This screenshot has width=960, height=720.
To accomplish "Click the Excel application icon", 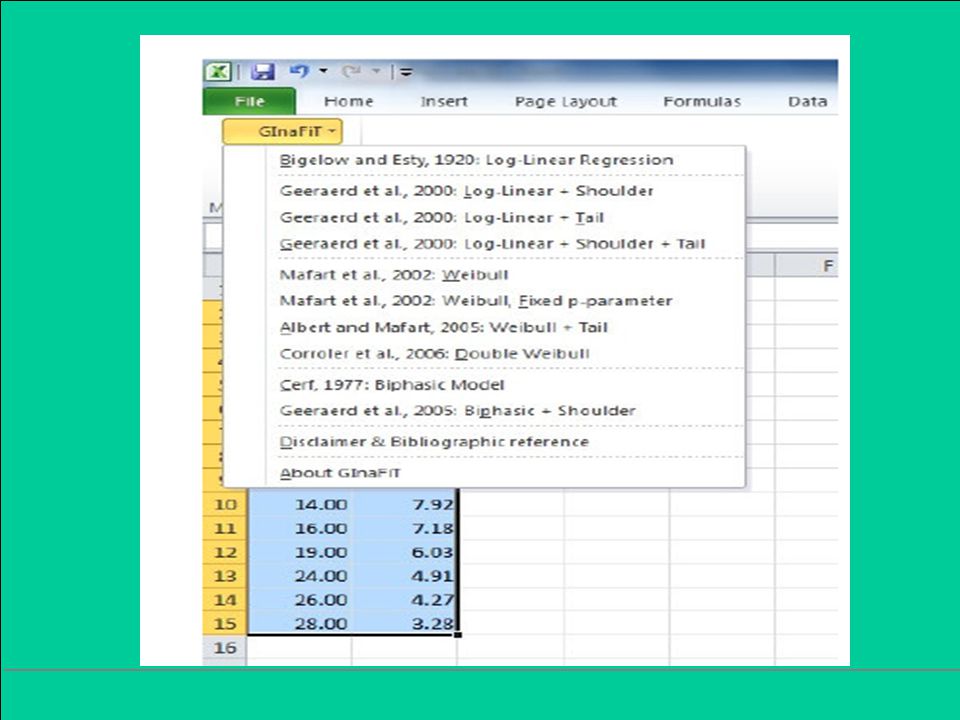I will pyautogui.click(x=217, y=72).
